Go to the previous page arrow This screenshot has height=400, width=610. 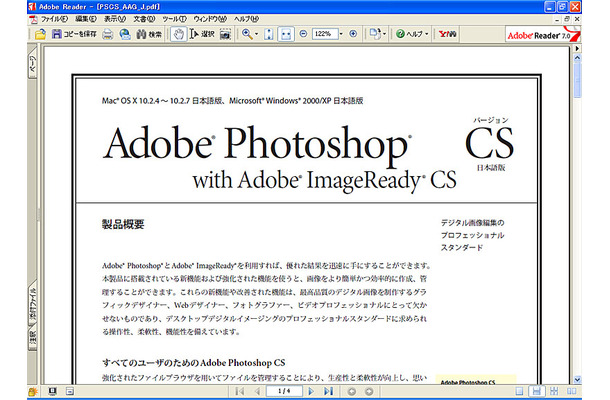tap(257, 391)
